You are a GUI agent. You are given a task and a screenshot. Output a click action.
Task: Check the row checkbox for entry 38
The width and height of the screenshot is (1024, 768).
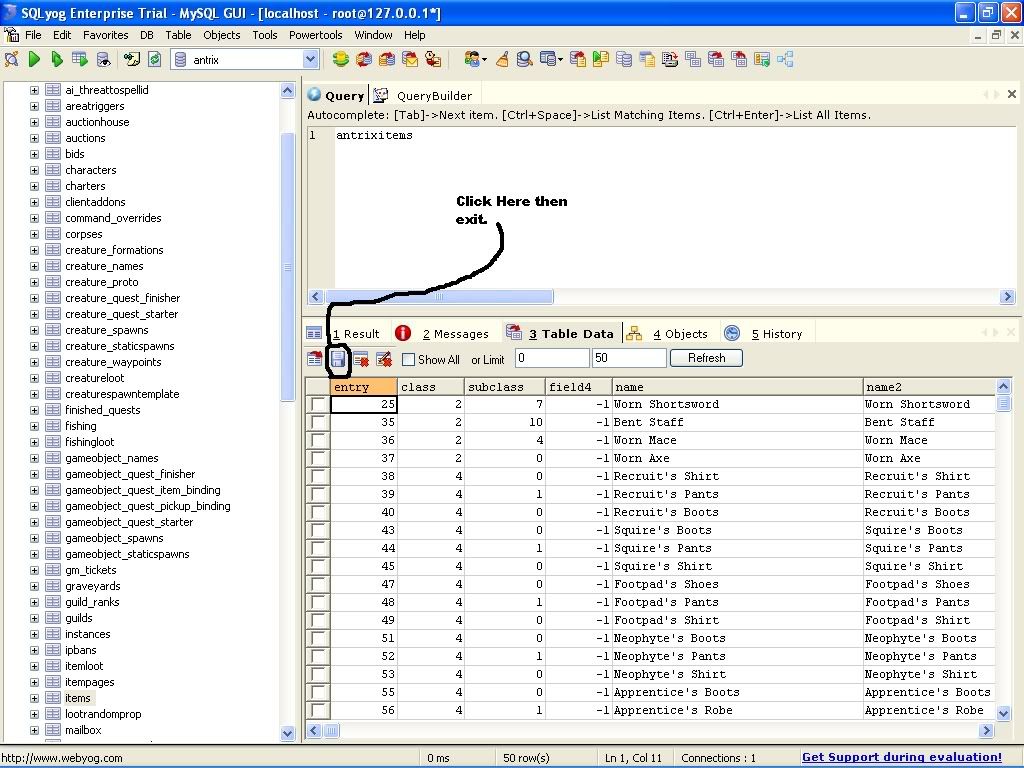318,476
